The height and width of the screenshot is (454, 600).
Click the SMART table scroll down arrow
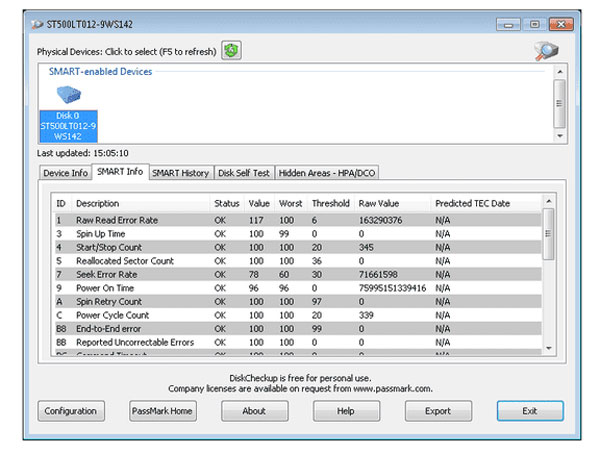[549, 348]
